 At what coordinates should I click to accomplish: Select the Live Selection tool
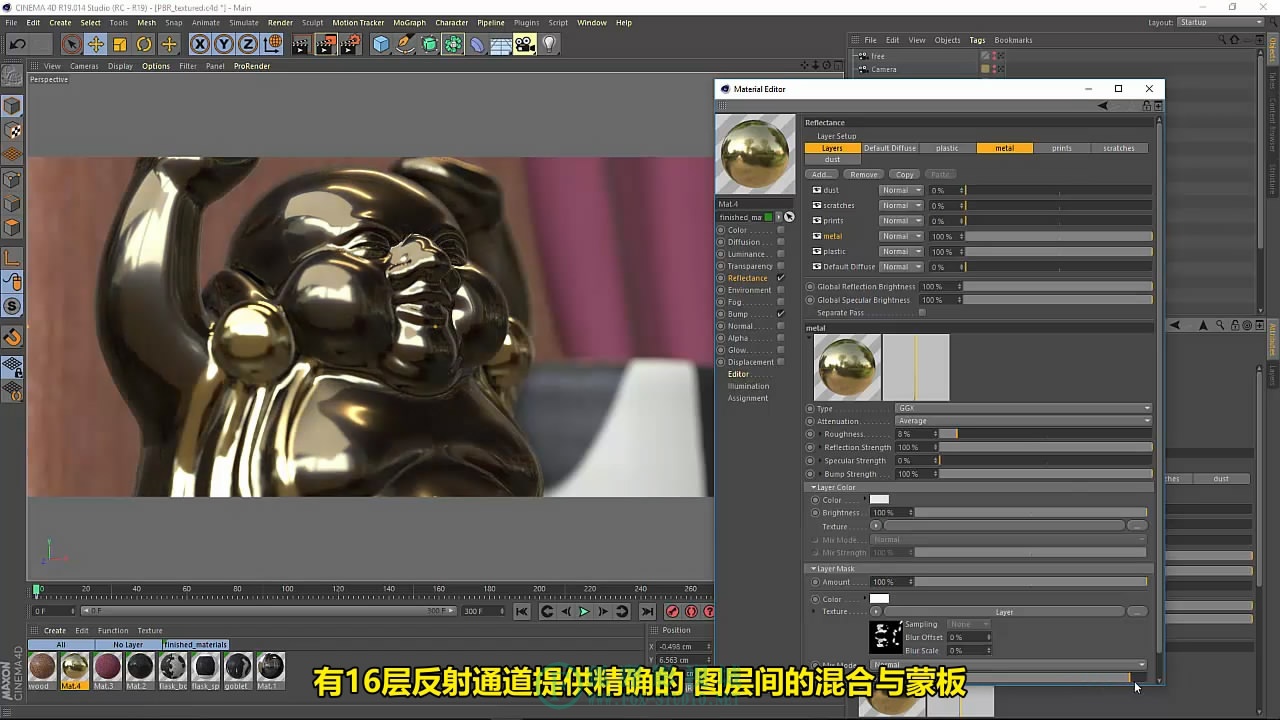coord(71,44)
